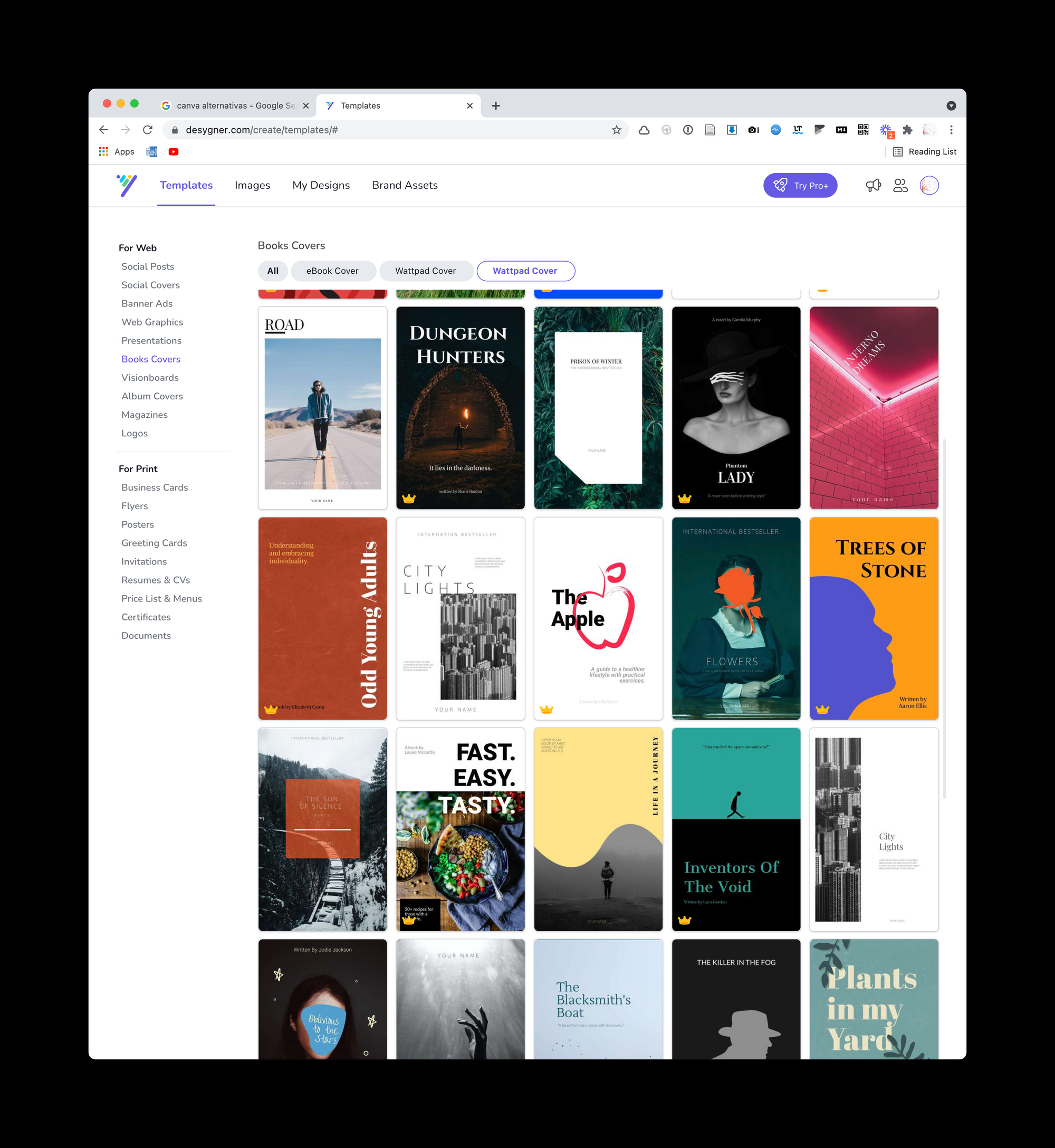Open the team members icon
The image size is (1055, 1148).
[900, 186]
